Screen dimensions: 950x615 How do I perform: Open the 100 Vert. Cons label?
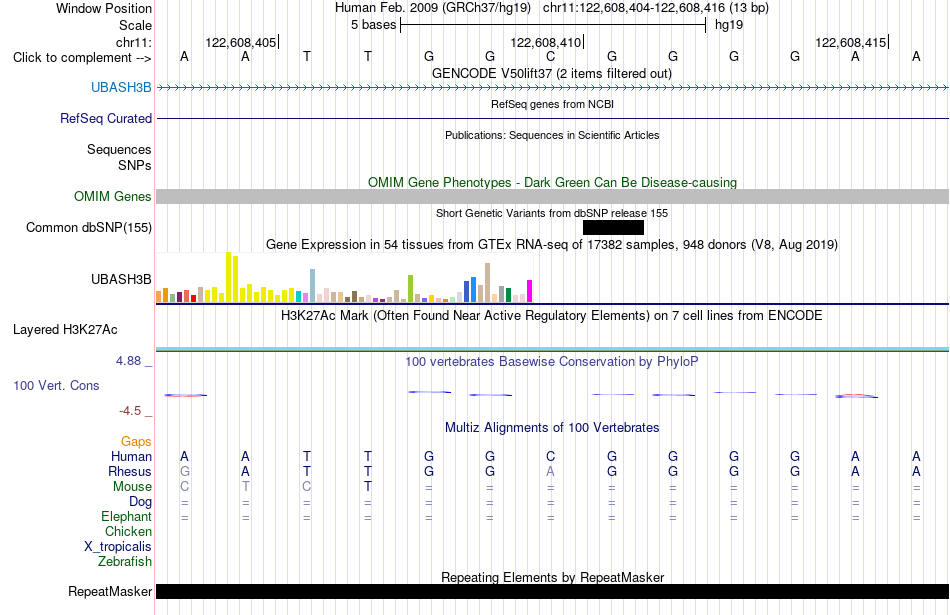pyautogui.click(x=56, y=385)
